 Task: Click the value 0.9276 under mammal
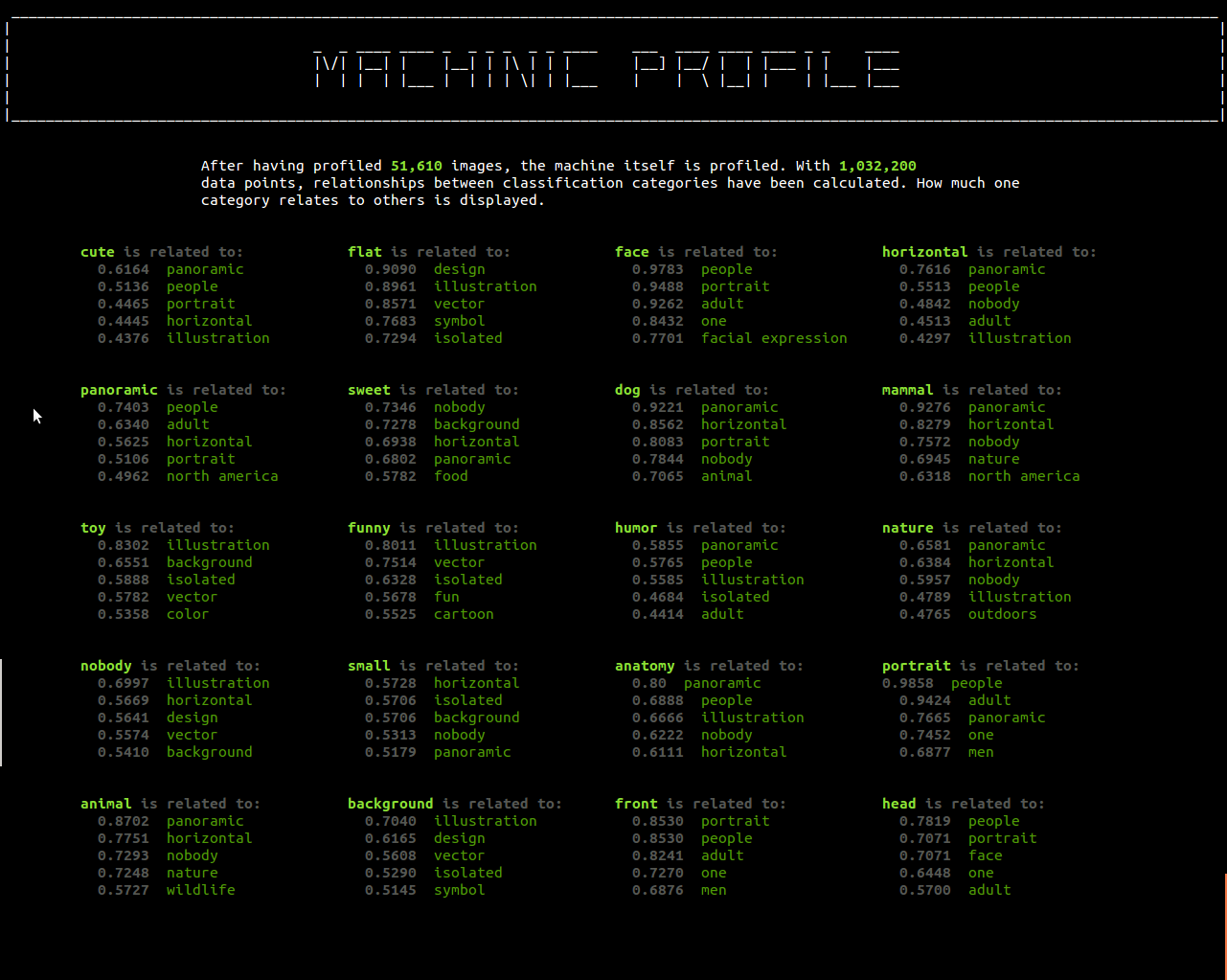point(925,407)
